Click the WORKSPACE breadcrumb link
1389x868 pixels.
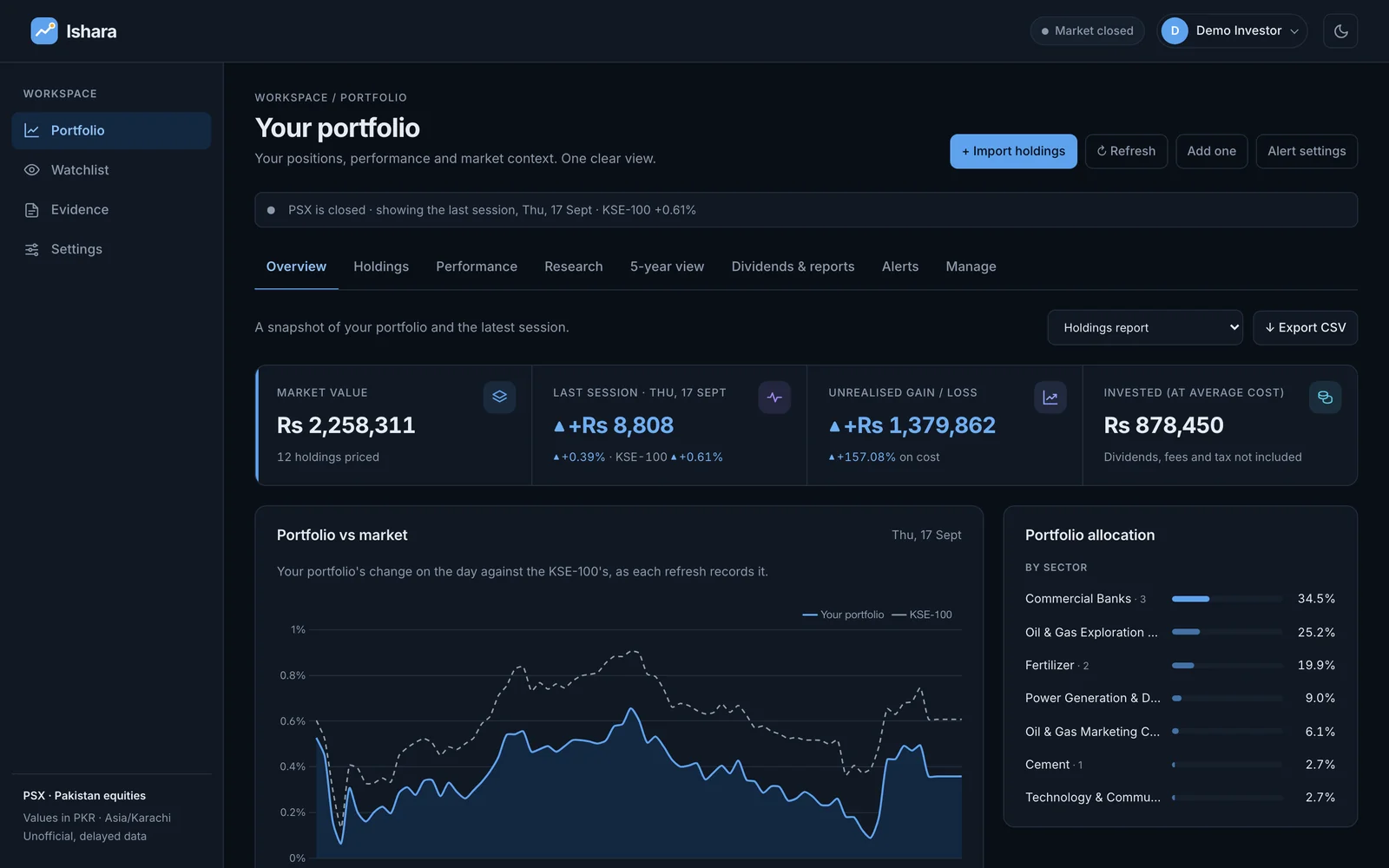point(291,98)
